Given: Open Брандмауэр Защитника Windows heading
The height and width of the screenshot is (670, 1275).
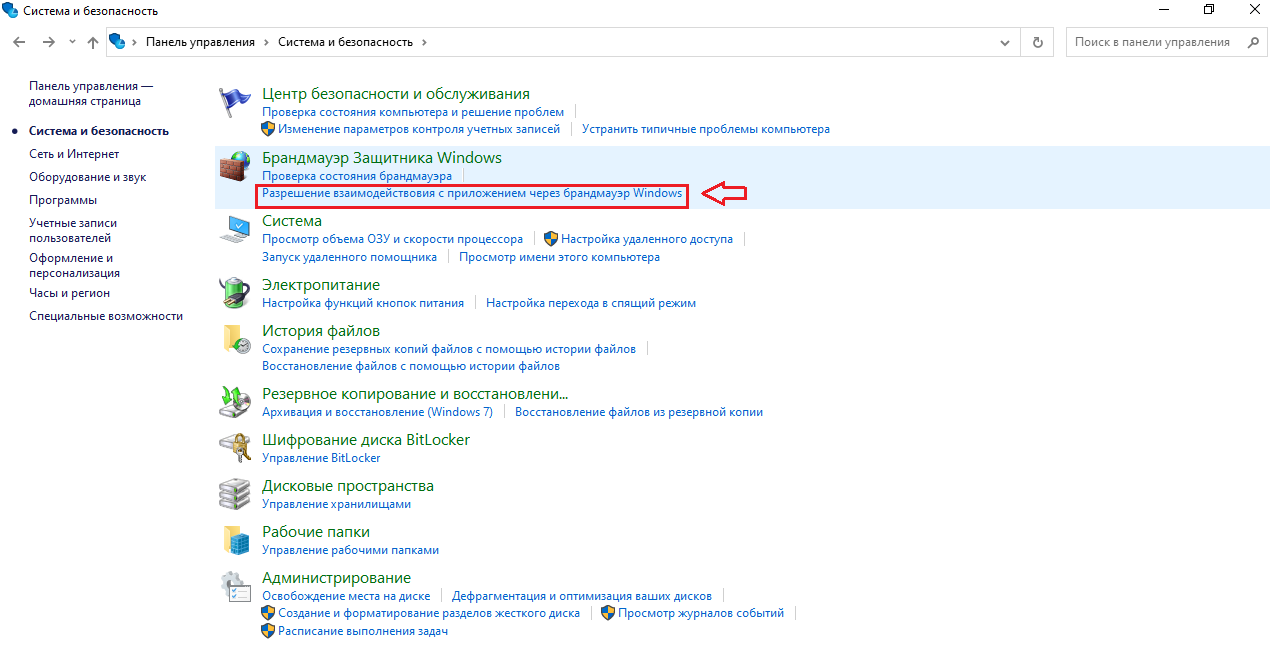Looking at the screenshot, I should pyautogui.click(x=382, y=157).
